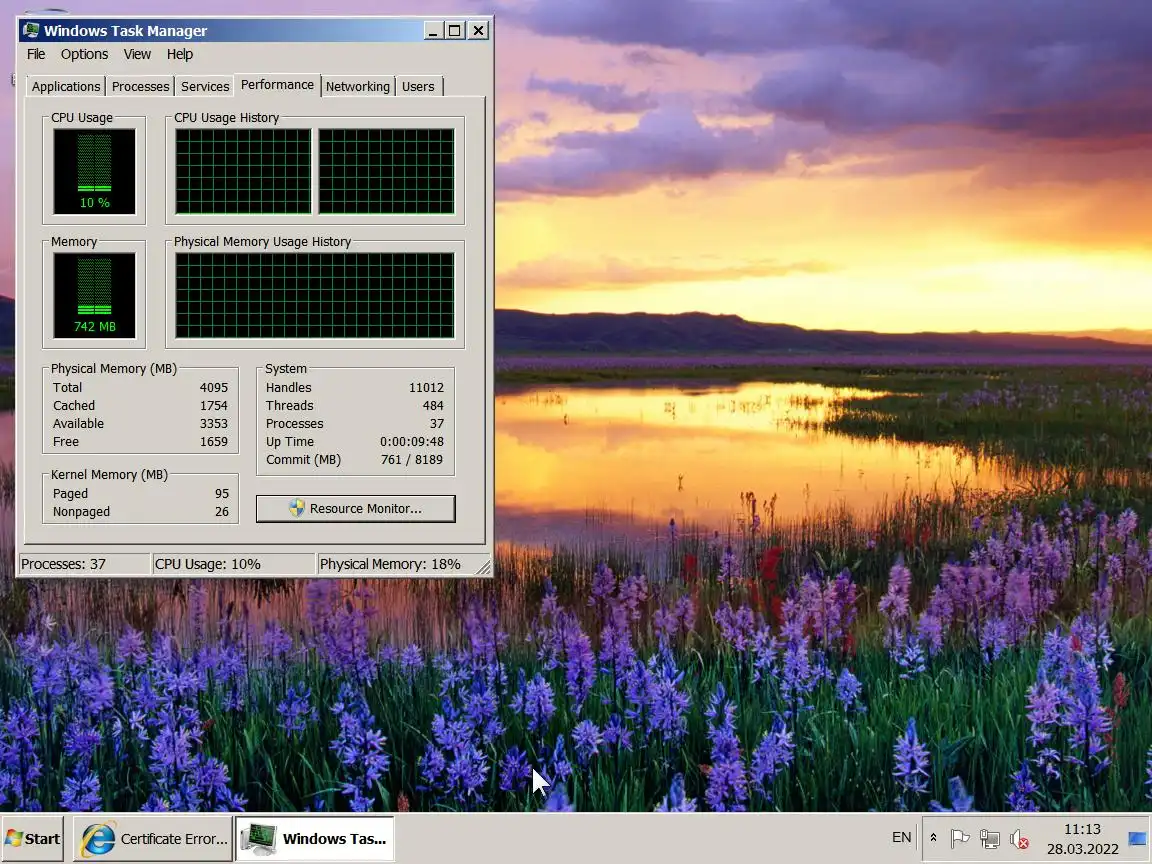The height and width of the screenshot is (864, 1152).
Task: Click the Memory 742 MB meter
Action: click(x=94, y=295)
